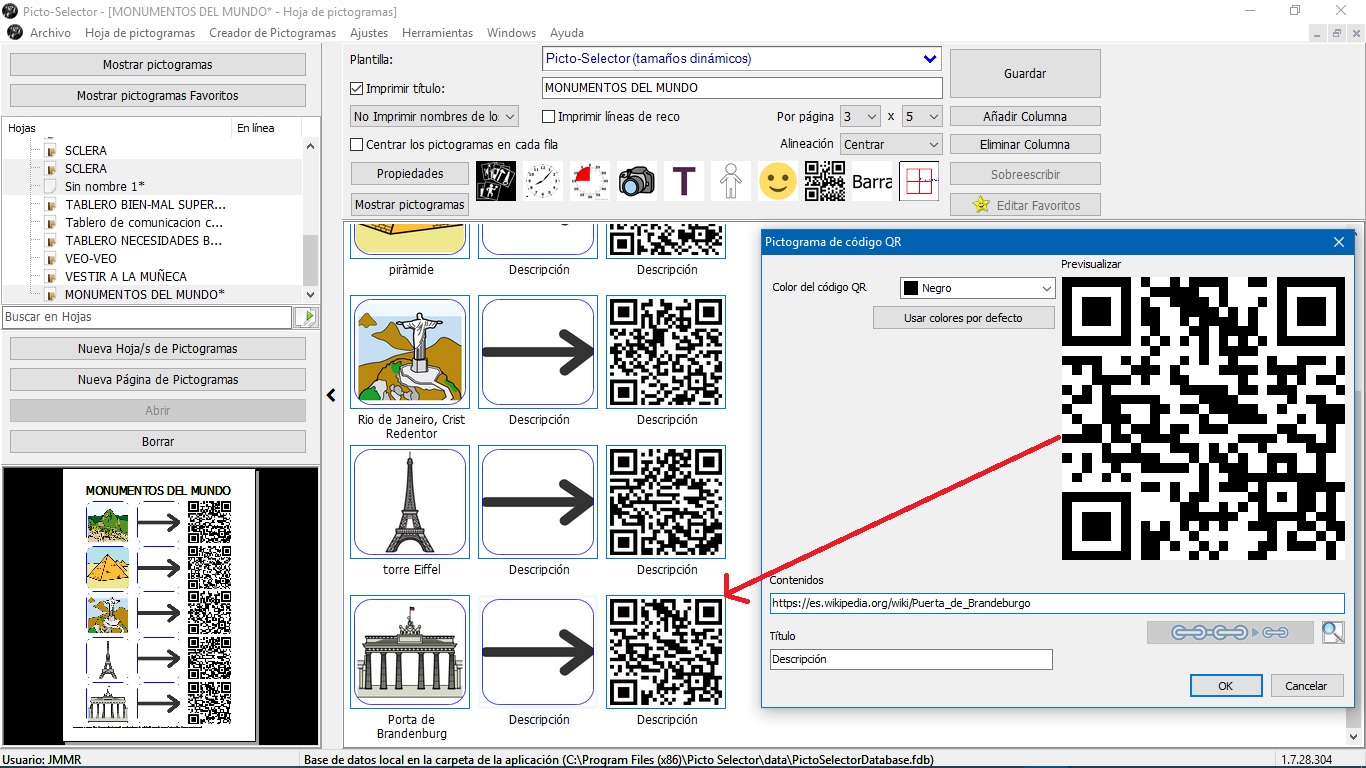This screenshot has width=1366, height=768.
Task: Click the chain link button in the dialog
Action: [x=1230, y=632]
